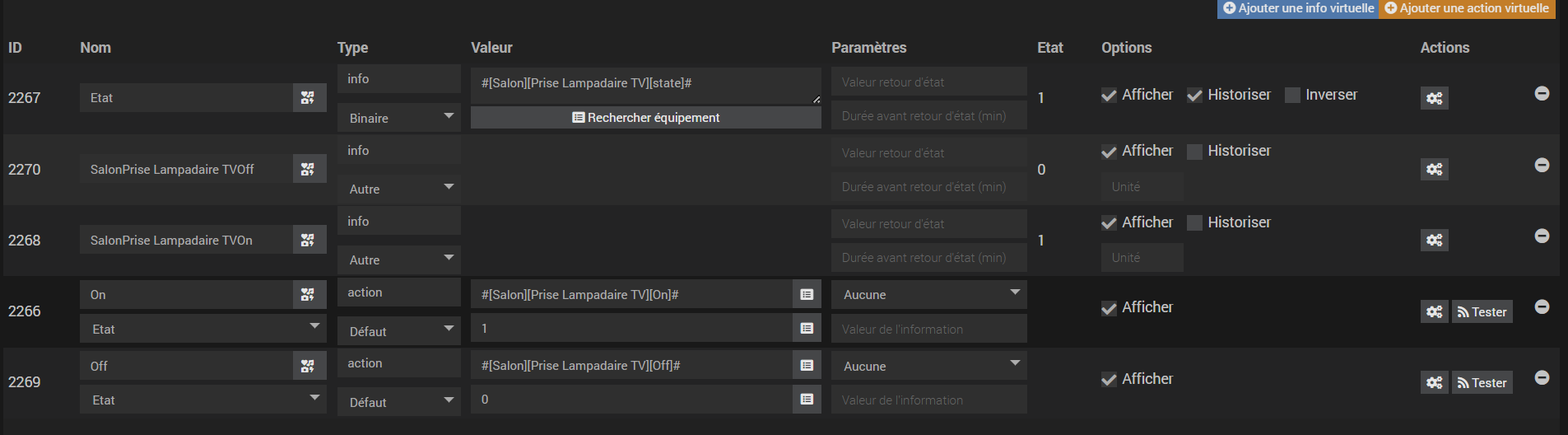Viewport: 1568px width, 435px height.
Task: Open list selector icon for On value field
Action: pyautogui.click(x=807, y=294)
